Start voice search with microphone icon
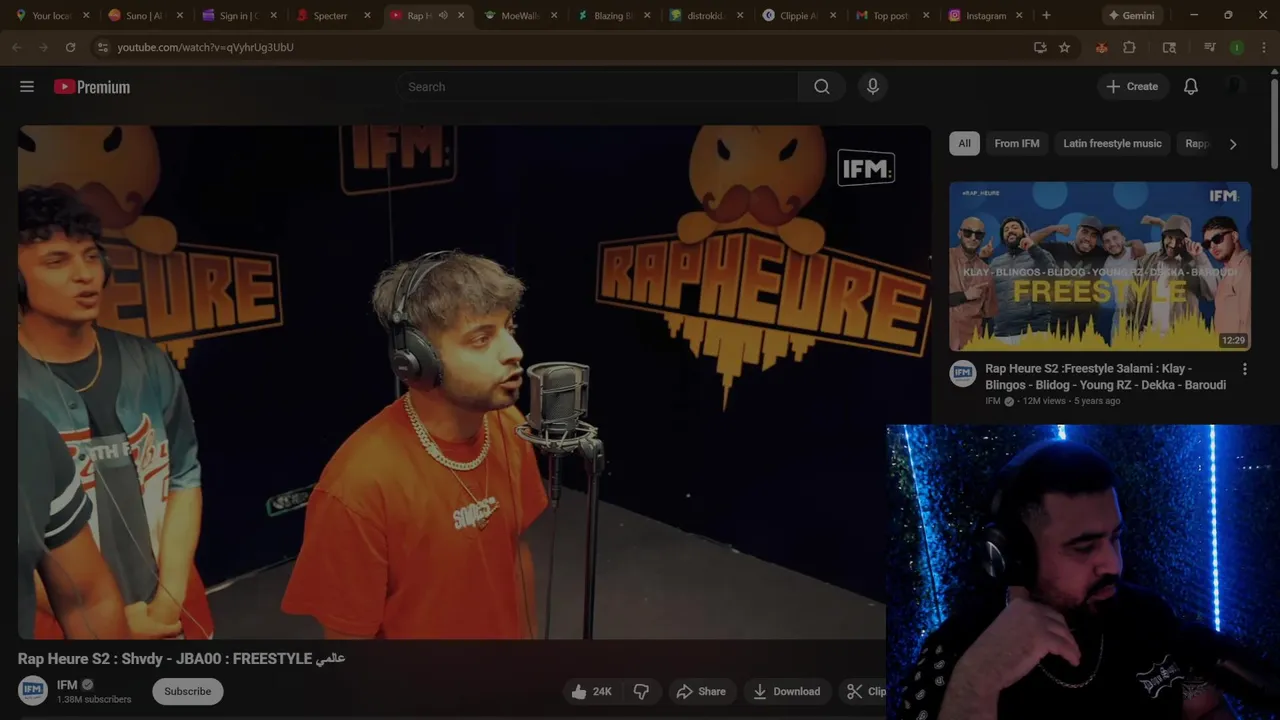The height and width of the screenshot is (720, 1280). 873,87
